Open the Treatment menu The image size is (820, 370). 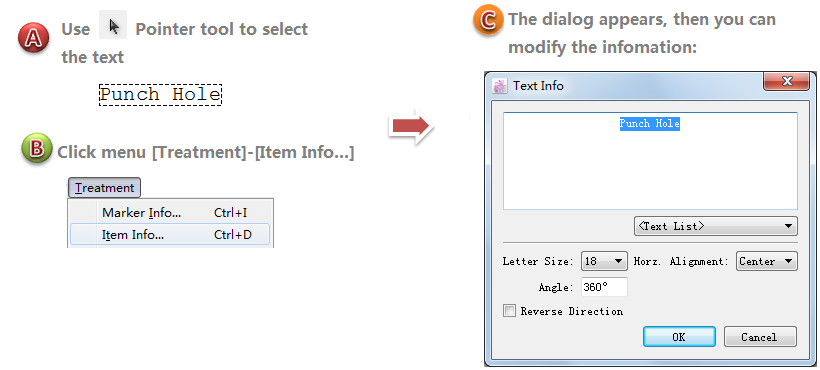point(104,188)
